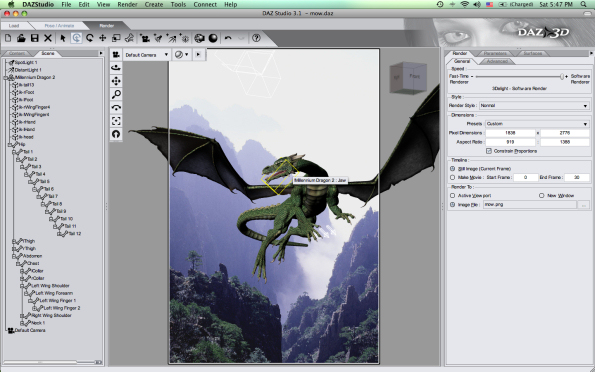Open the Render pane options arrow
Image resolution: width=595 pixels, height=372 pixels.
(591, 53)
